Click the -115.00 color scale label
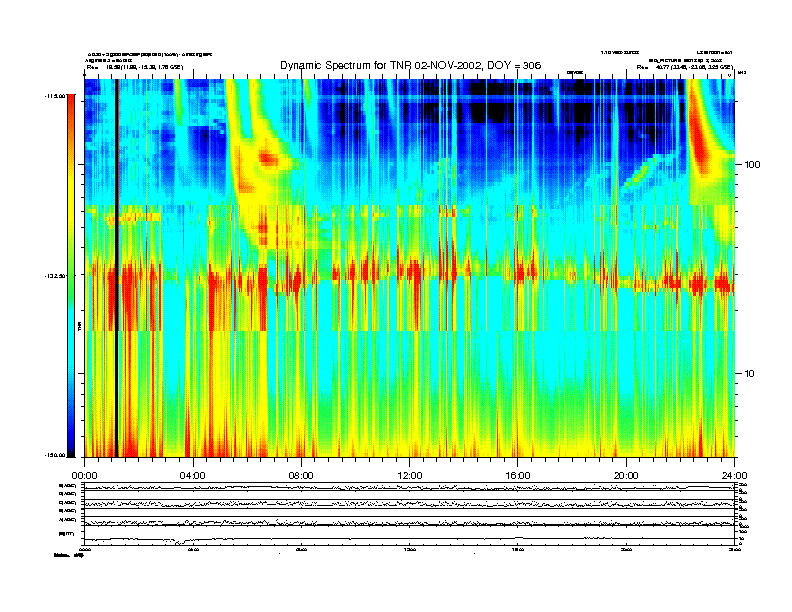The height and width of the screenshot is (612, 792). (x=55, y=95)
